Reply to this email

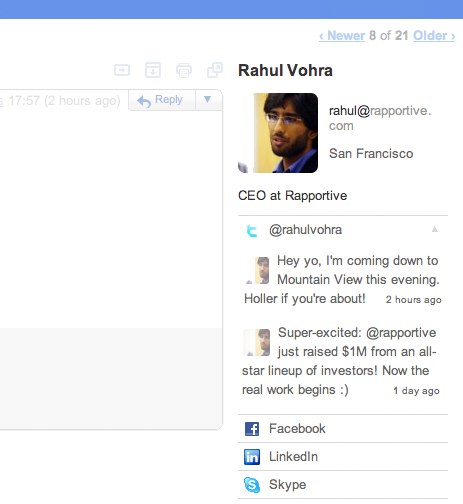click(x=162, y=100)
